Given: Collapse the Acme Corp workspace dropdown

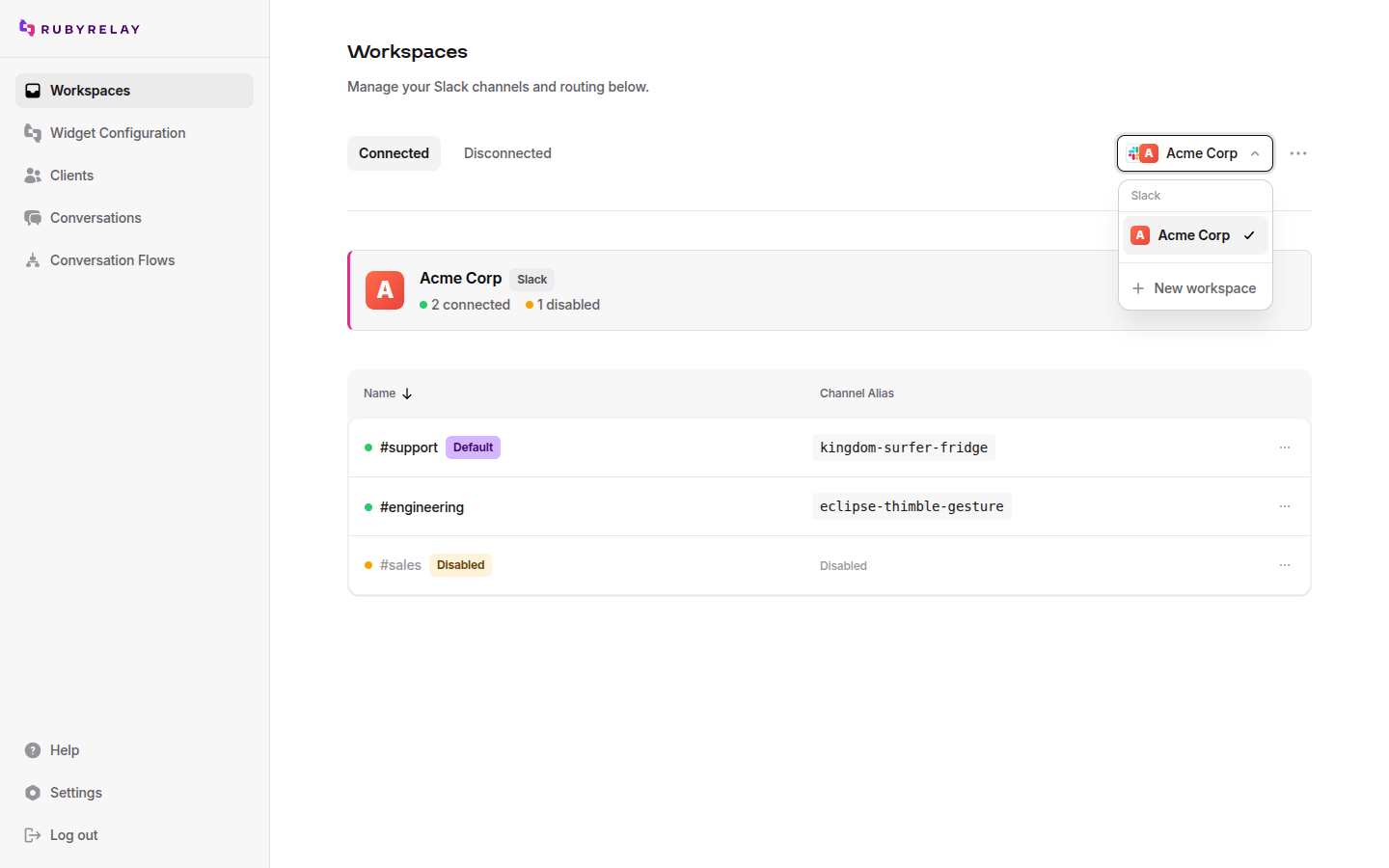Looking at the screenshot, I should pyautogui.click(x=1195, y=153).
